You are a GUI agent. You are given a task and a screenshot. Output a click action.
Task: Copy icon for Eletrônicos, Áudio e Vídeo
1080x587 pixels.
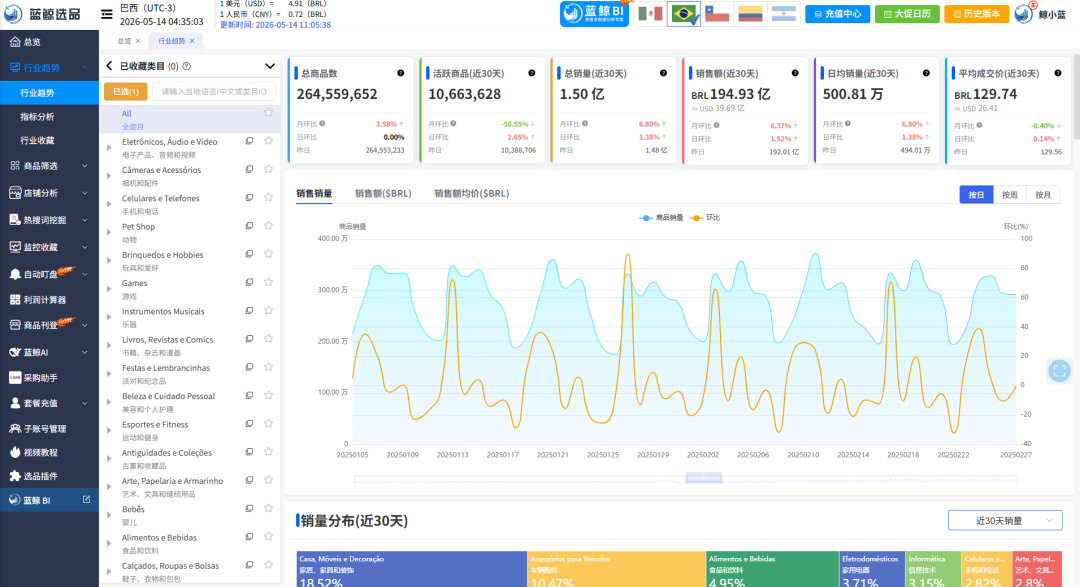point(249,141)
